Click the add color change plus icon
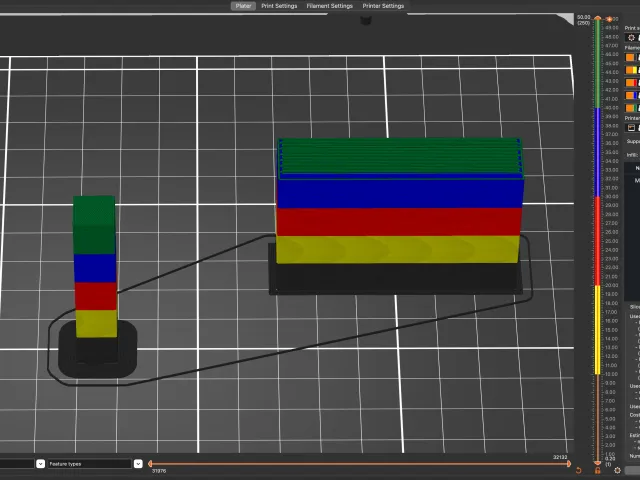 click(x=609, y=19)
